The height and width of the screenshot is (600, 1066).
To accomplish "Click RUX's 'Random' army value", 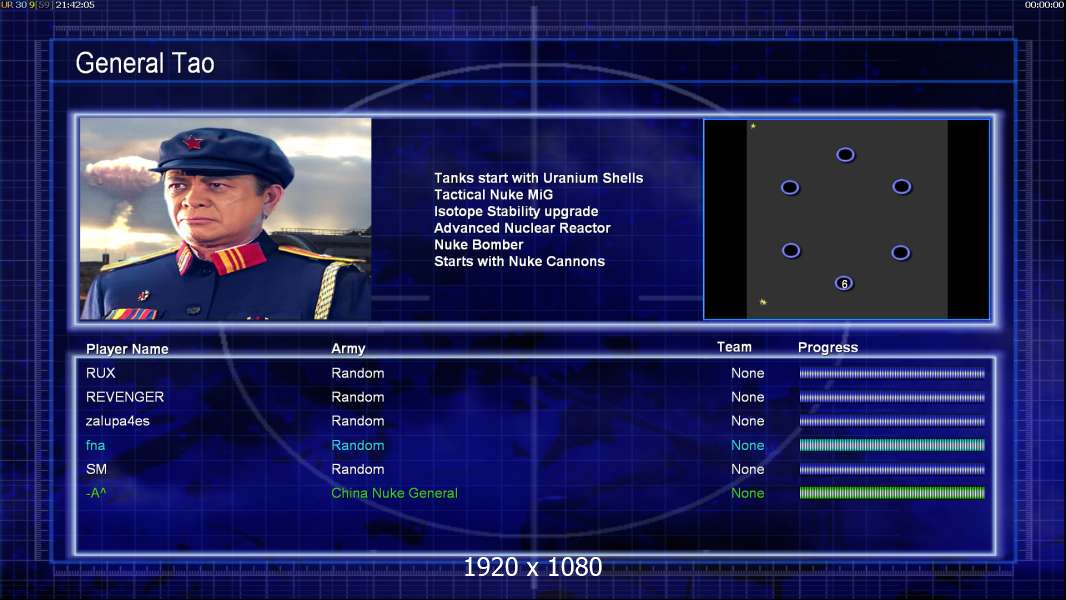I will click(x=358, y=373).
